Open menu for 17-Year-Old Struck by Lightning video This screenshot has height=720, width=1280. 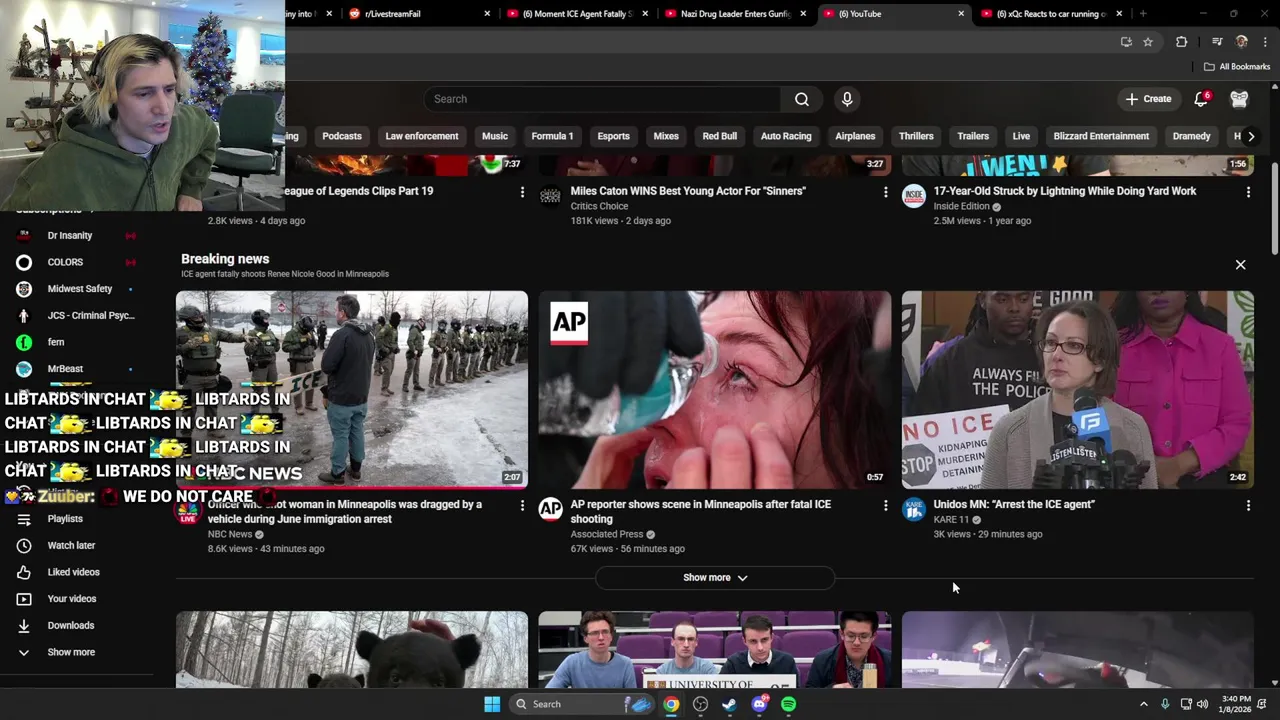point(1248,192)
